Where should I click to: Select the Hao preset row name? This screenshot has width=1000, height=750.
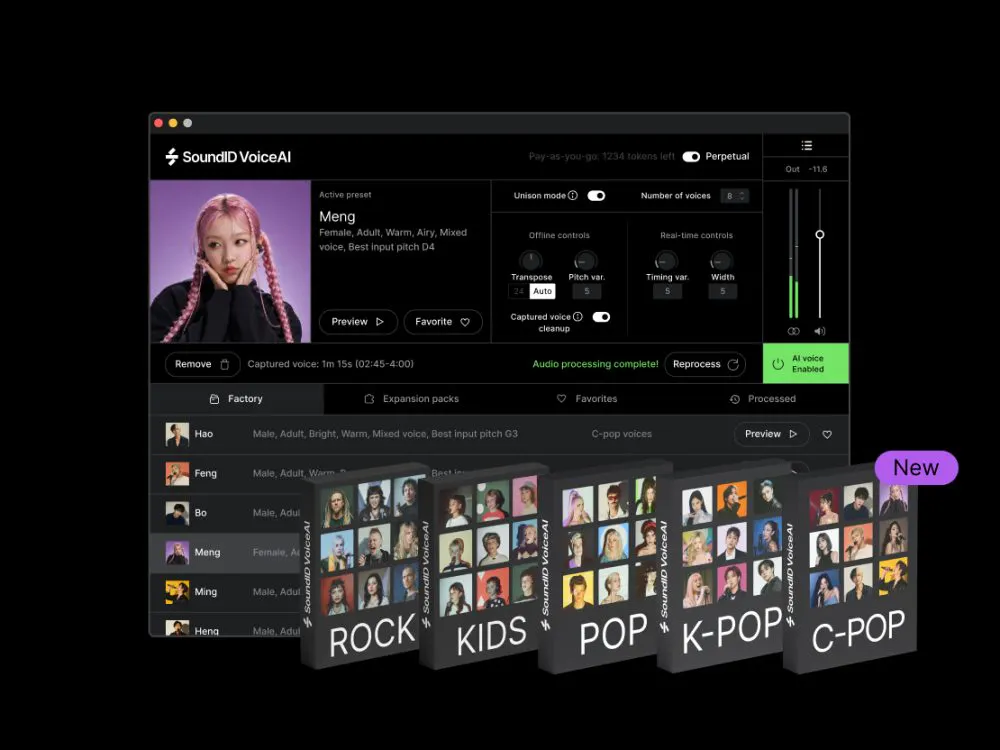tap(203, 434)
